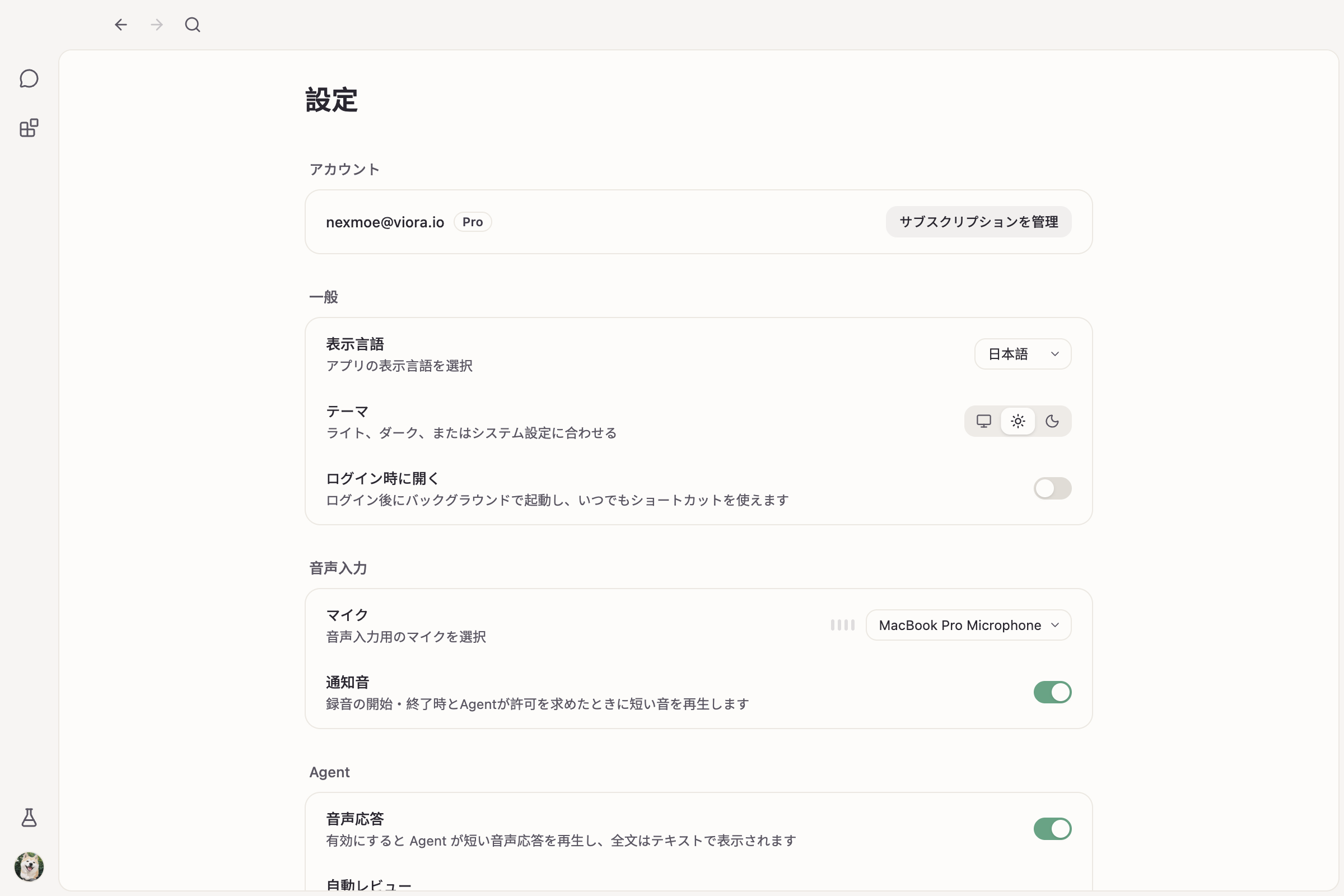Go back with the left arrow

(x=120, y=25)
